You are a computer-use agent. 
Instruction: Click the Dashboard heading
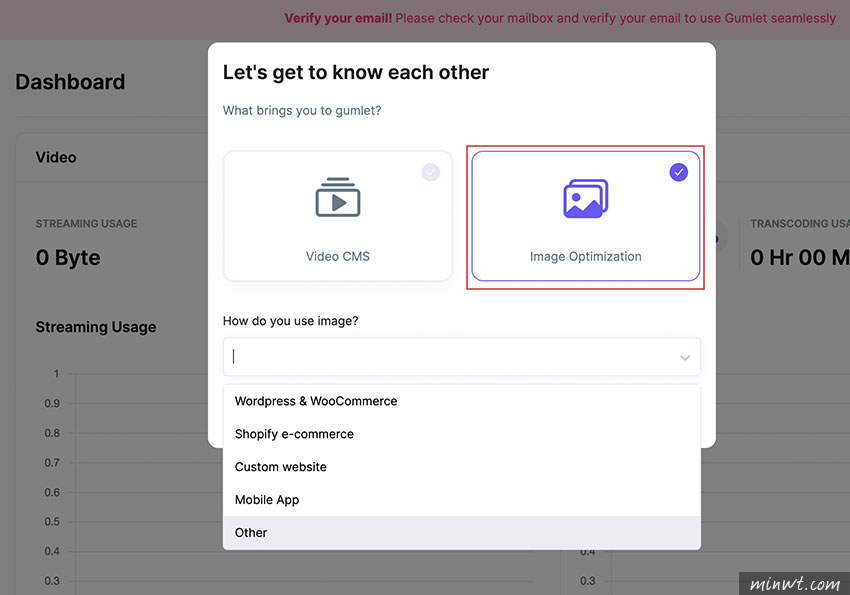pyautogui.click(x=70, y=82)
